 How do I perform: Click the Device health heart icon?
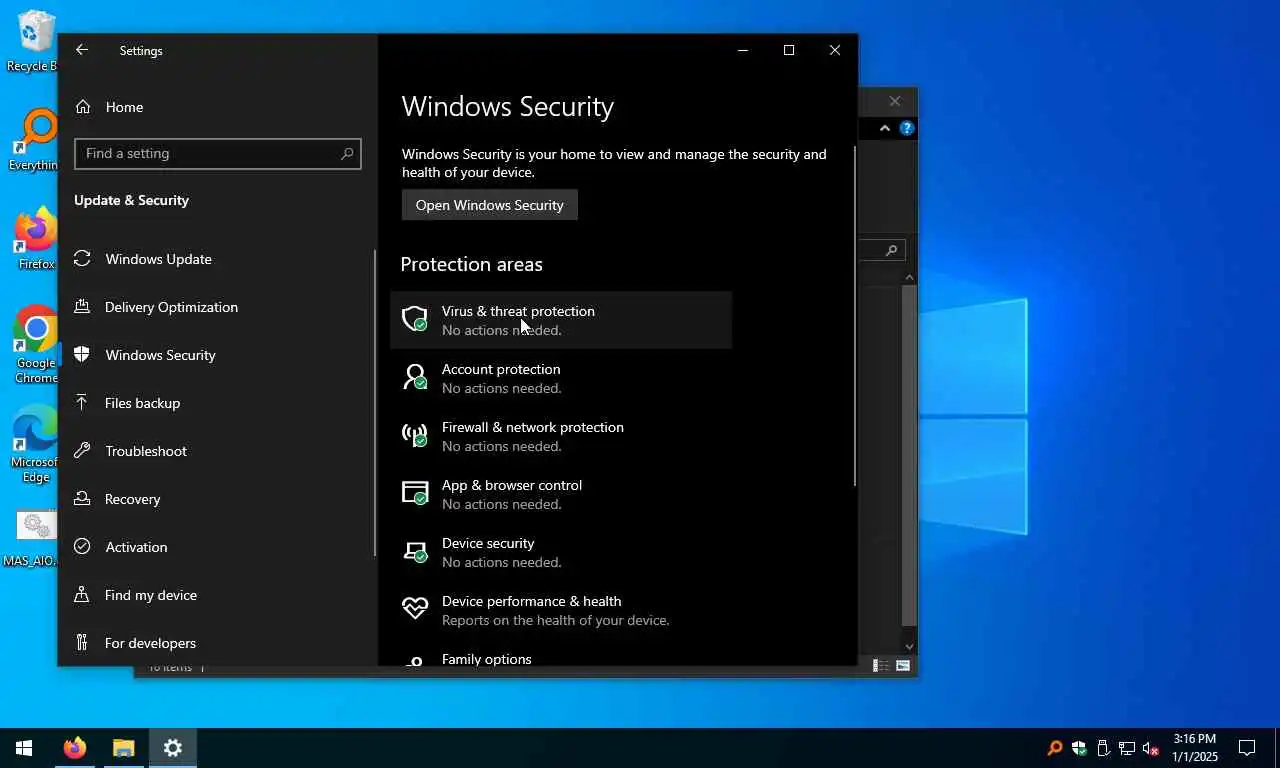coord(414,608)
